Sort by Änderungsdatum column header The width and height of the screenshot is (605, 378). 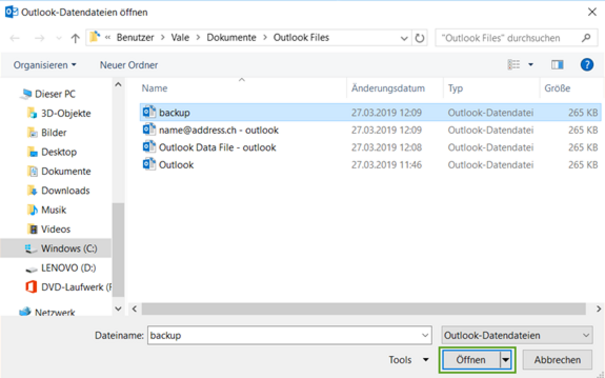(x=388, y=88)
